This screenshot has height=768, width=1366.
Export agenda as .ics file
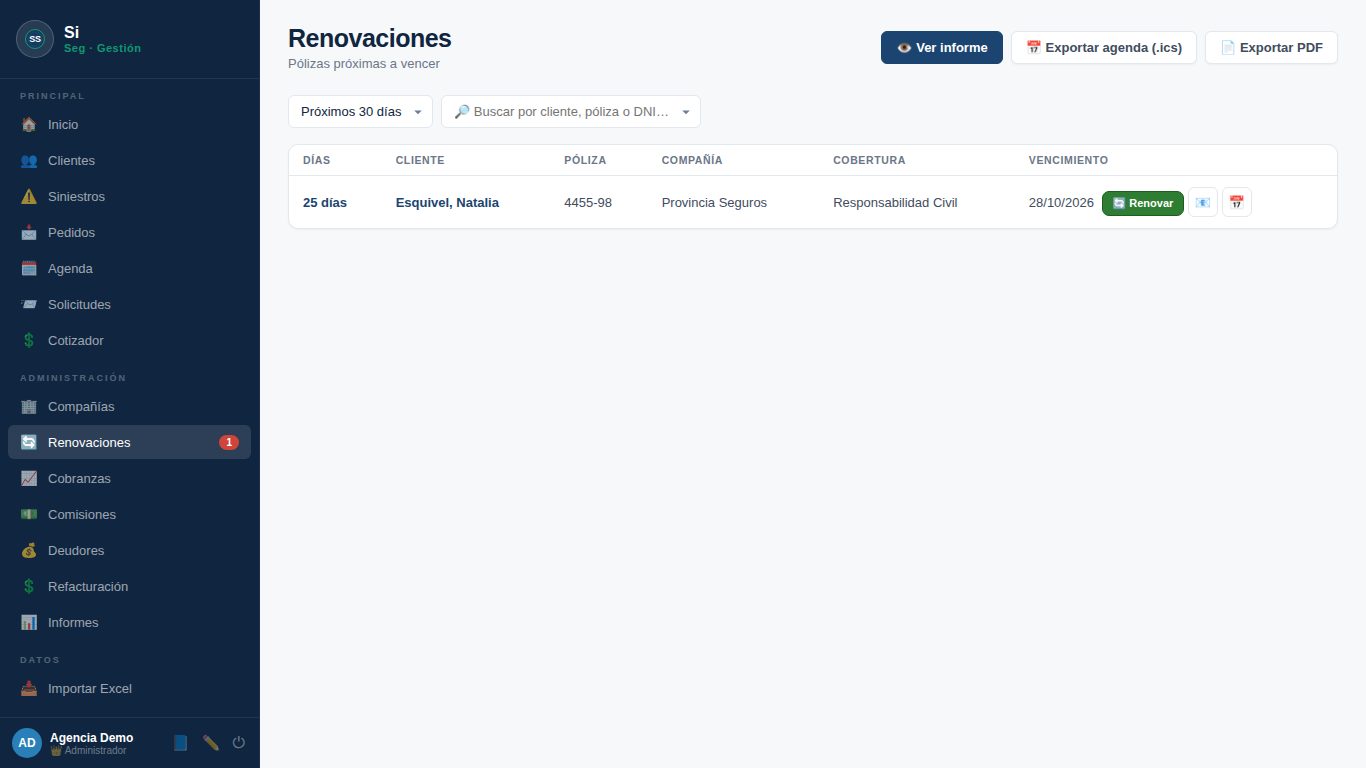pyautogui.click(x=1104, y=47)
